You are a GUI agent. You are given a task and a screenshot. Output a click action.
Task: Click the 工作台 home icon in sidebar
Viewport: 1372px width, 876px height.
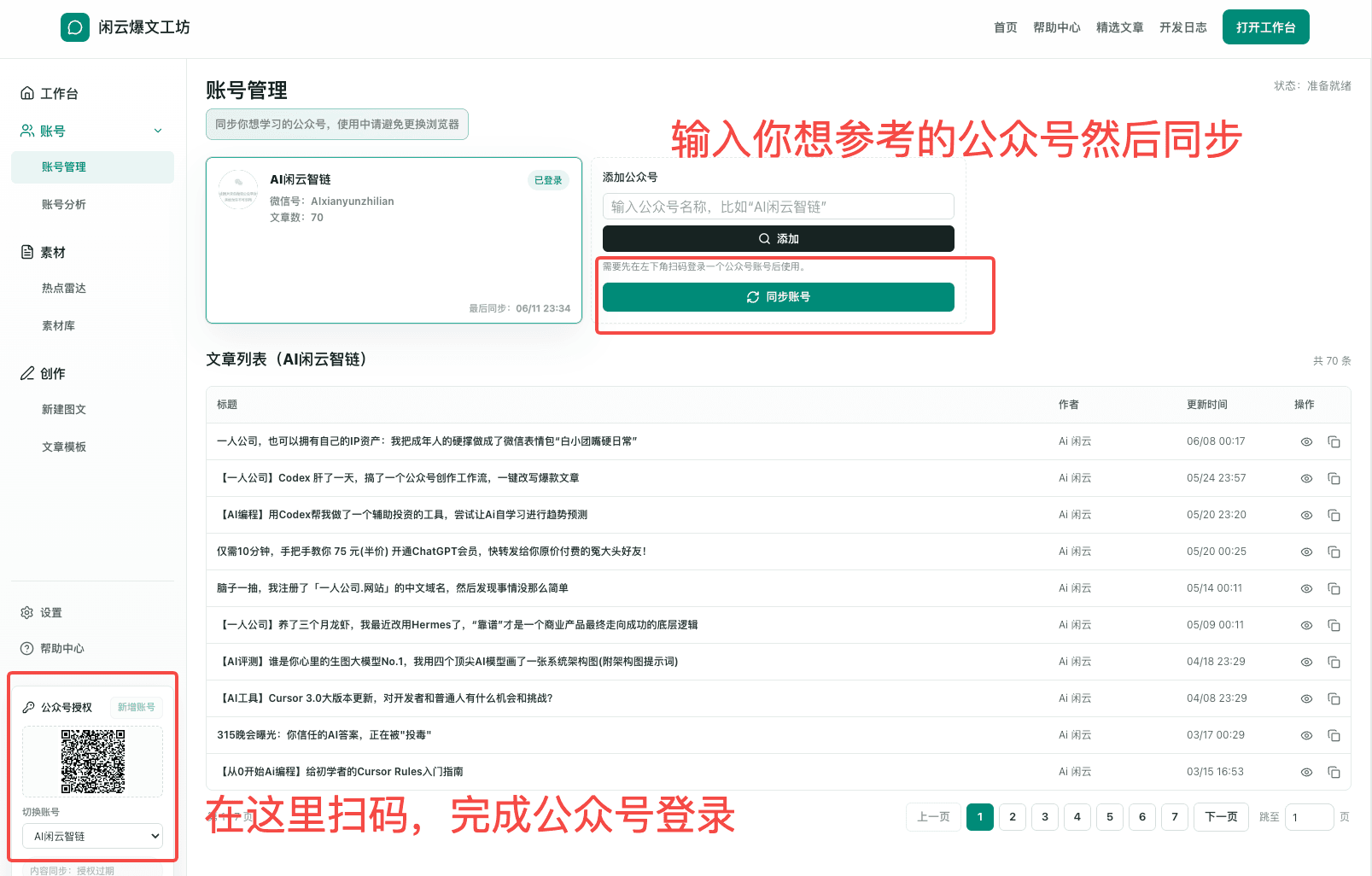27,93
